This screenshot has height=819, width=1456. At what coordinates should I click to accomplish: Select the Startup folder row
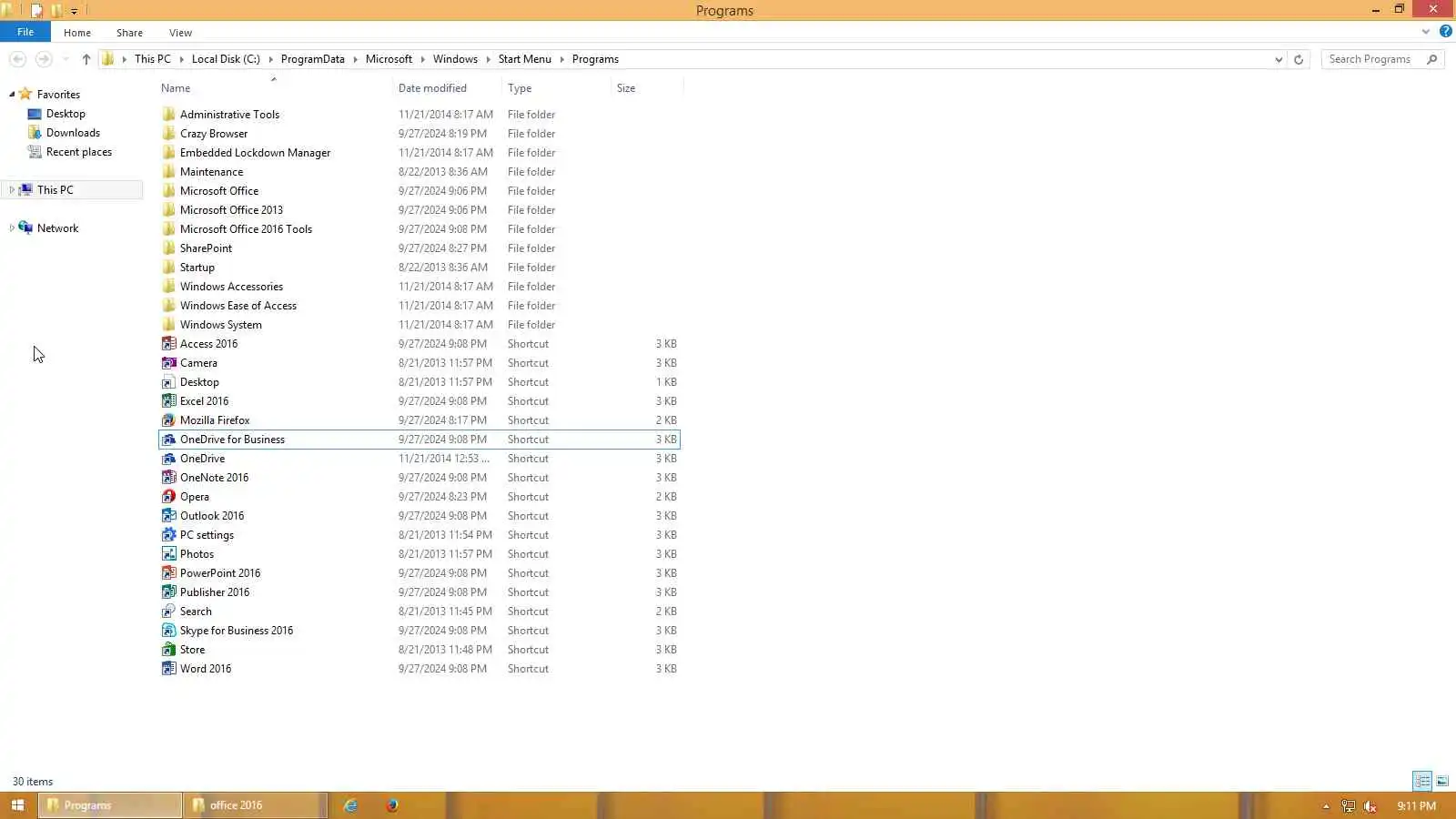419,268
